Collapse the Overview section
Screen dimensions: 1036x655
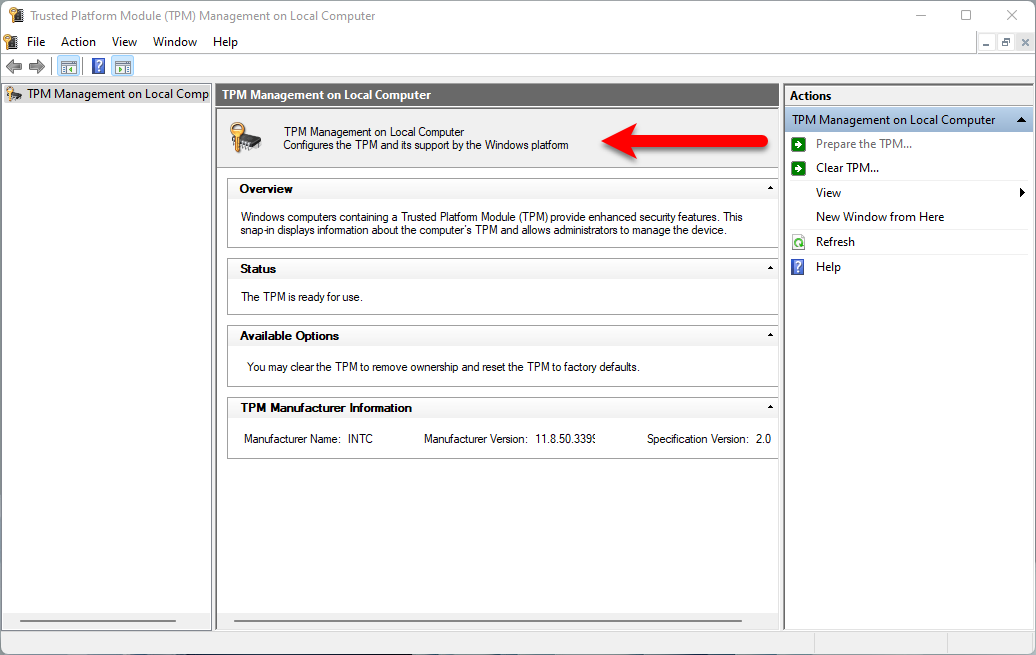[x=770, y=188]
